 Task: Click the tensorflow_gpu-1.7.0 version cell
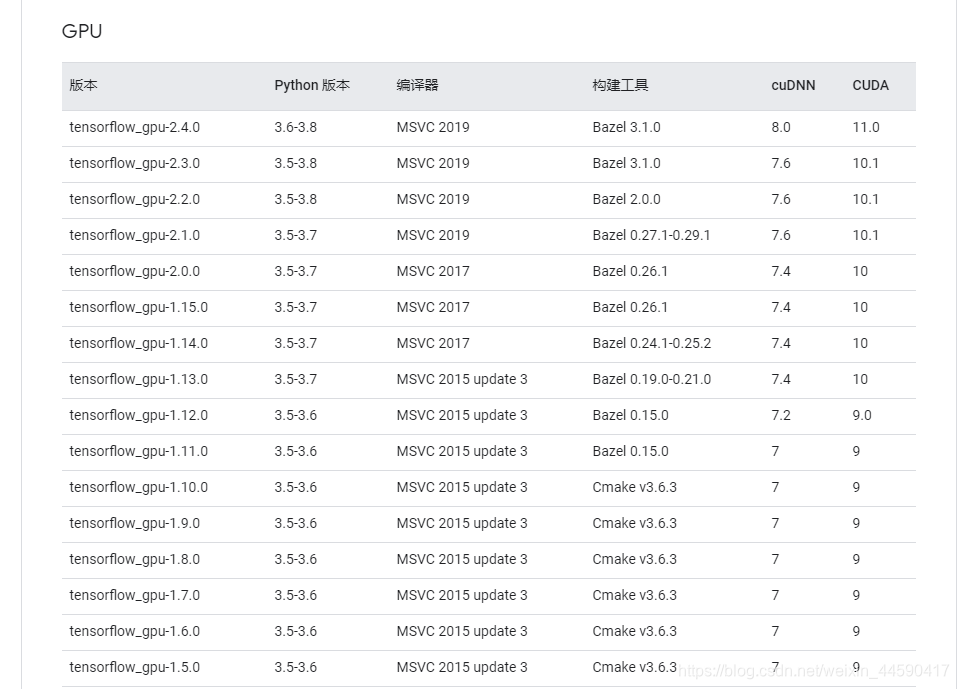pyautogui.click(x=135, y=597)
